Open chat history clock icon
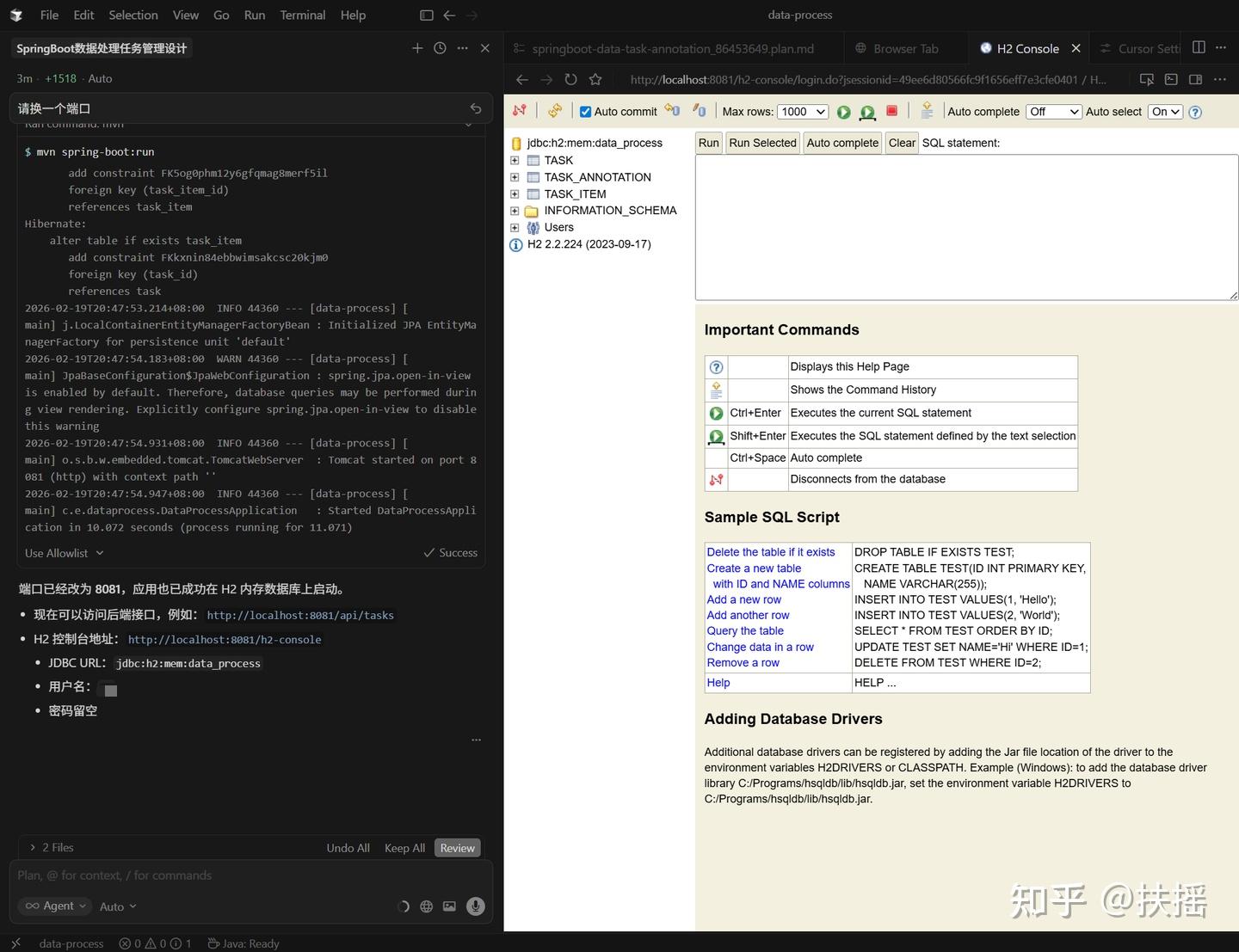The height and width of the screenshot is (952, 1239). coord(440,48)
